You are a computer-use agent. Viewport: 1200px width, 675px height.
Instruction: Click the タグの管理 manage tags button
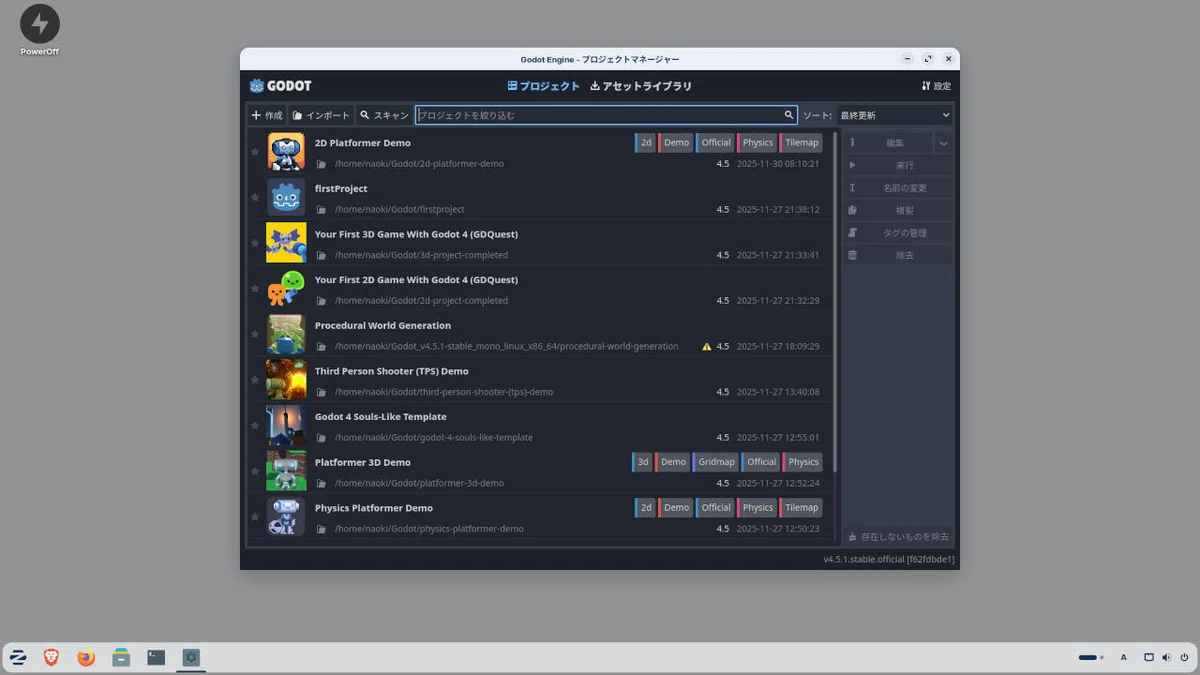[x=898, y=233]
